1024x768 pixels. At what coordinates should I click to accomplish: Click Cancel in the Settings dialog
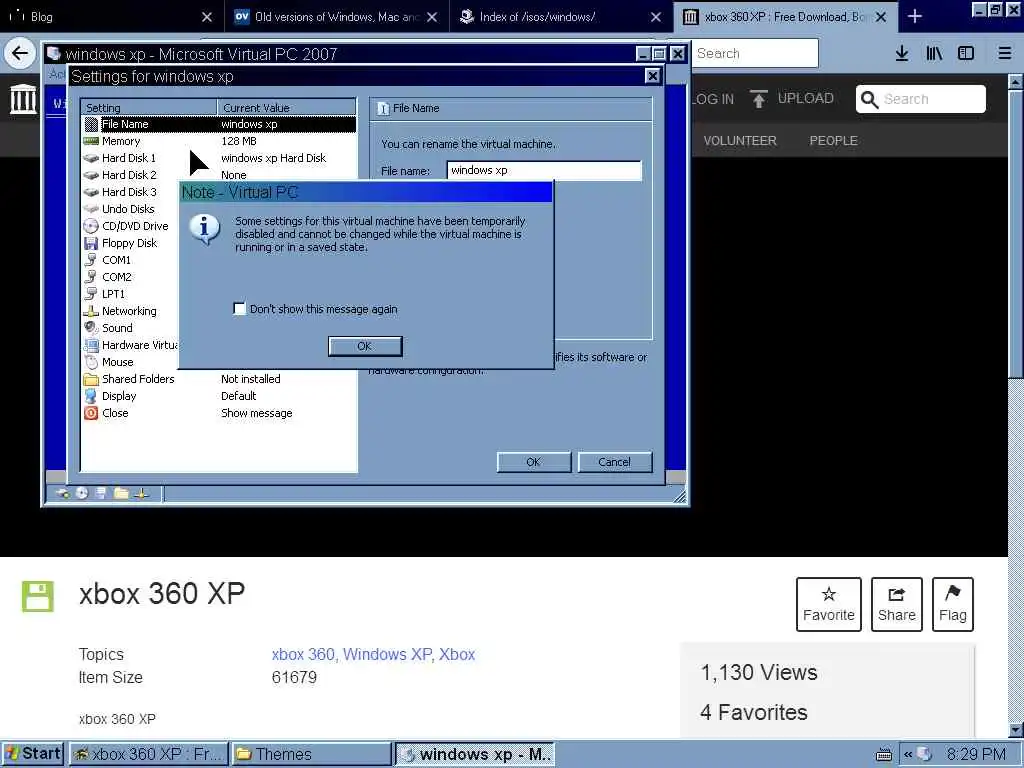(x=615, y=462)
